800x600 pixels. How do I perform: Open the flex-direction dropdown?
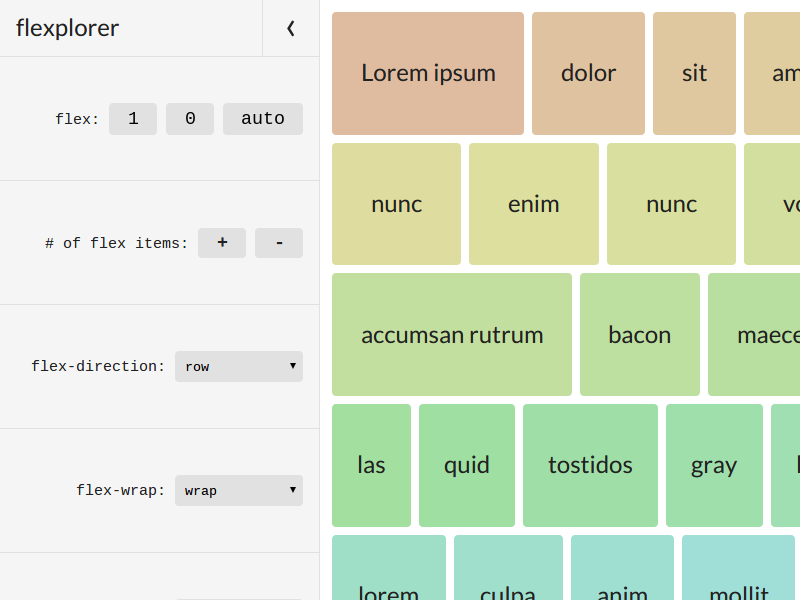point(238,366)
